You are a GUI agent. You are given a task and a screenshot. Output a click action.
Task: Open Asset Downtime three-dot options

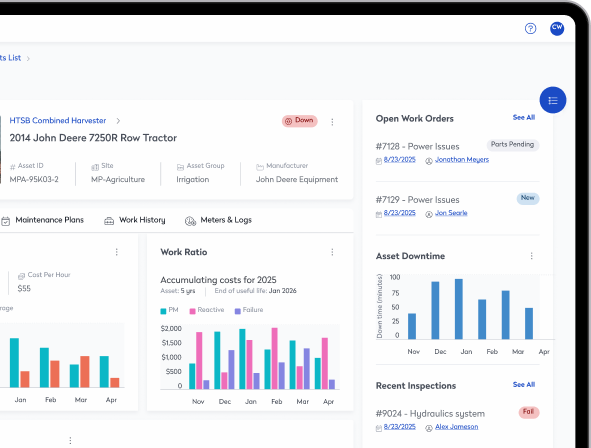531,256
